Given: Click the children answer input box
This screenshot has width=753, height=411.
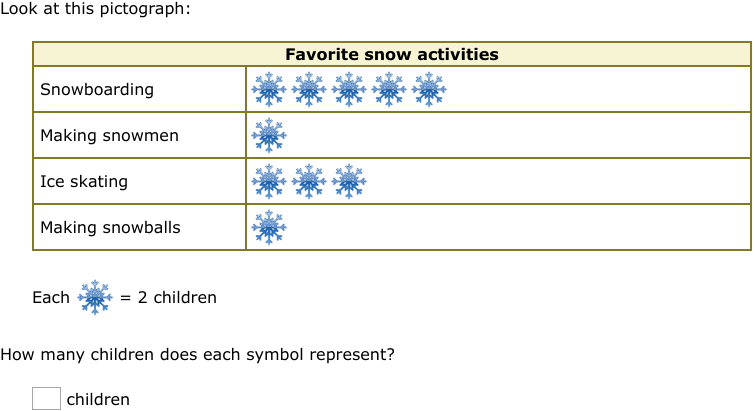Looking at the screenshot, I should point(47,399).
